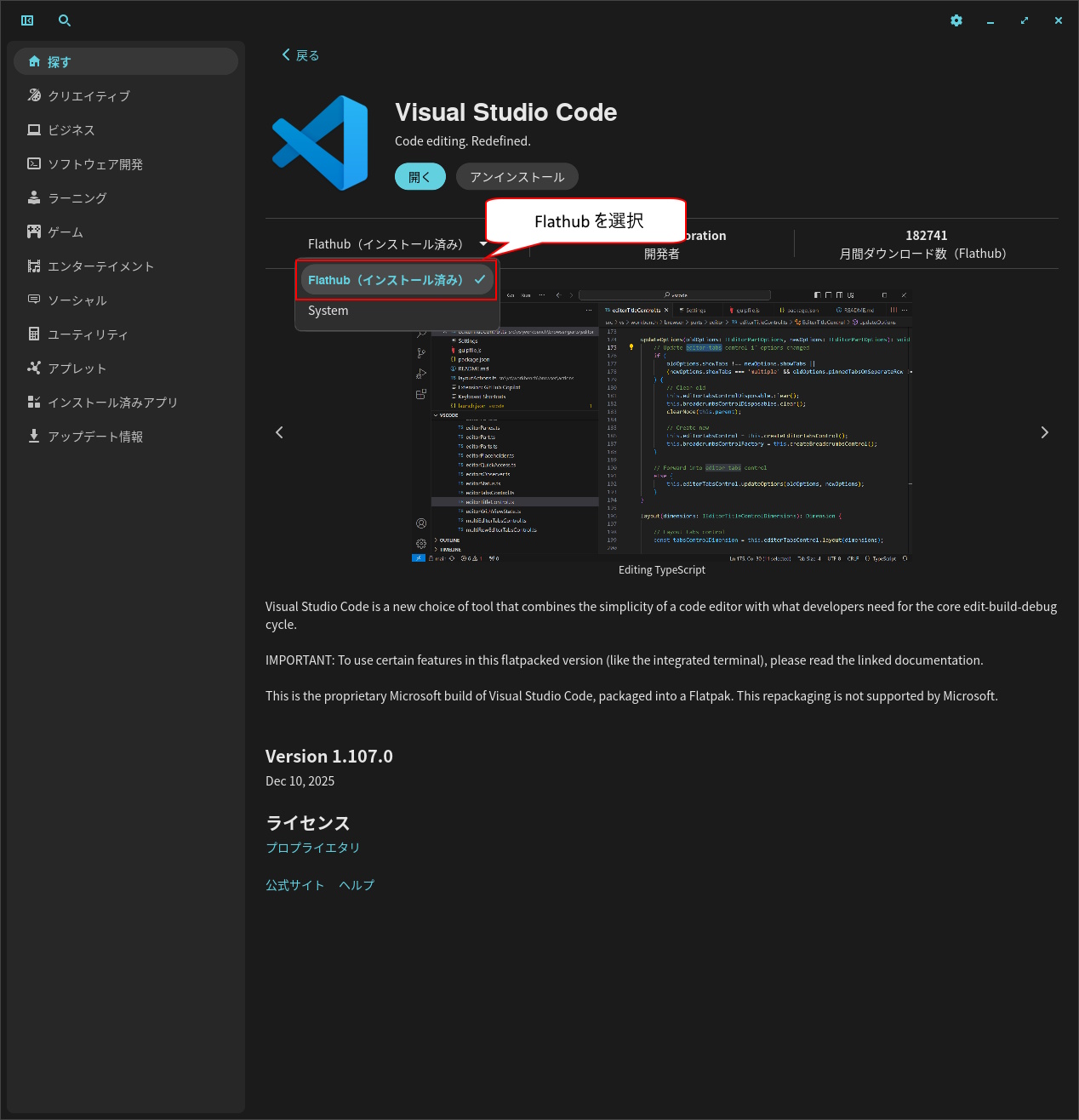Click the 開く button
The height and width of the screenshot is (1120, 1079).
[420, 177]
